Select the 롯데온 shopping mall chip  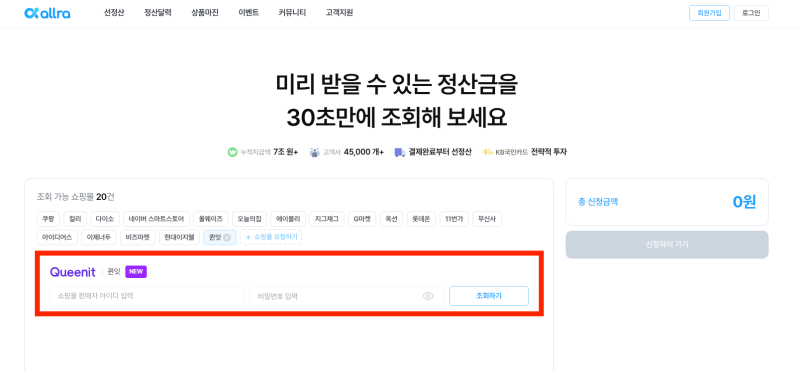[421, 219]
